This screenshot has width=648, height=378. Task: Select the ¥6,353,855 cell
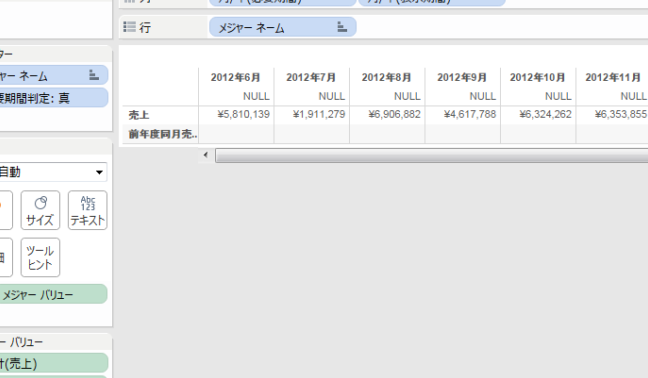621,114
